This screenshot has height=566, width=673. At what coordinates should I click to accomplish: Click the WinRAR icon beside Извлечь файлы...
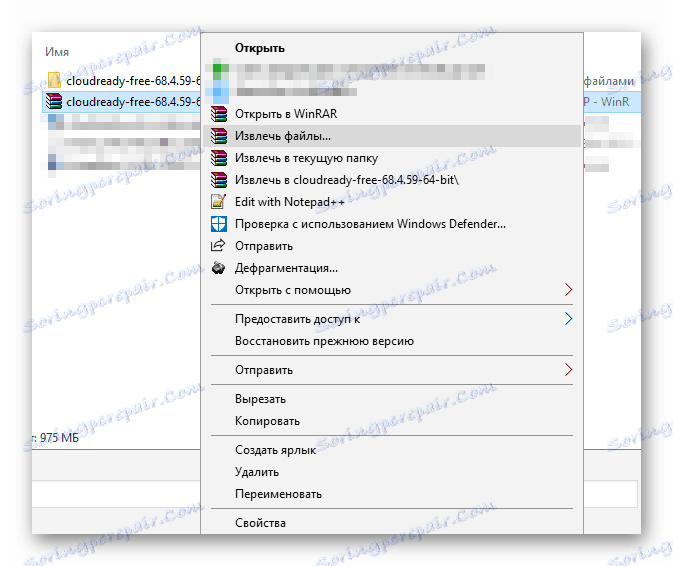(x=219, y=136)
